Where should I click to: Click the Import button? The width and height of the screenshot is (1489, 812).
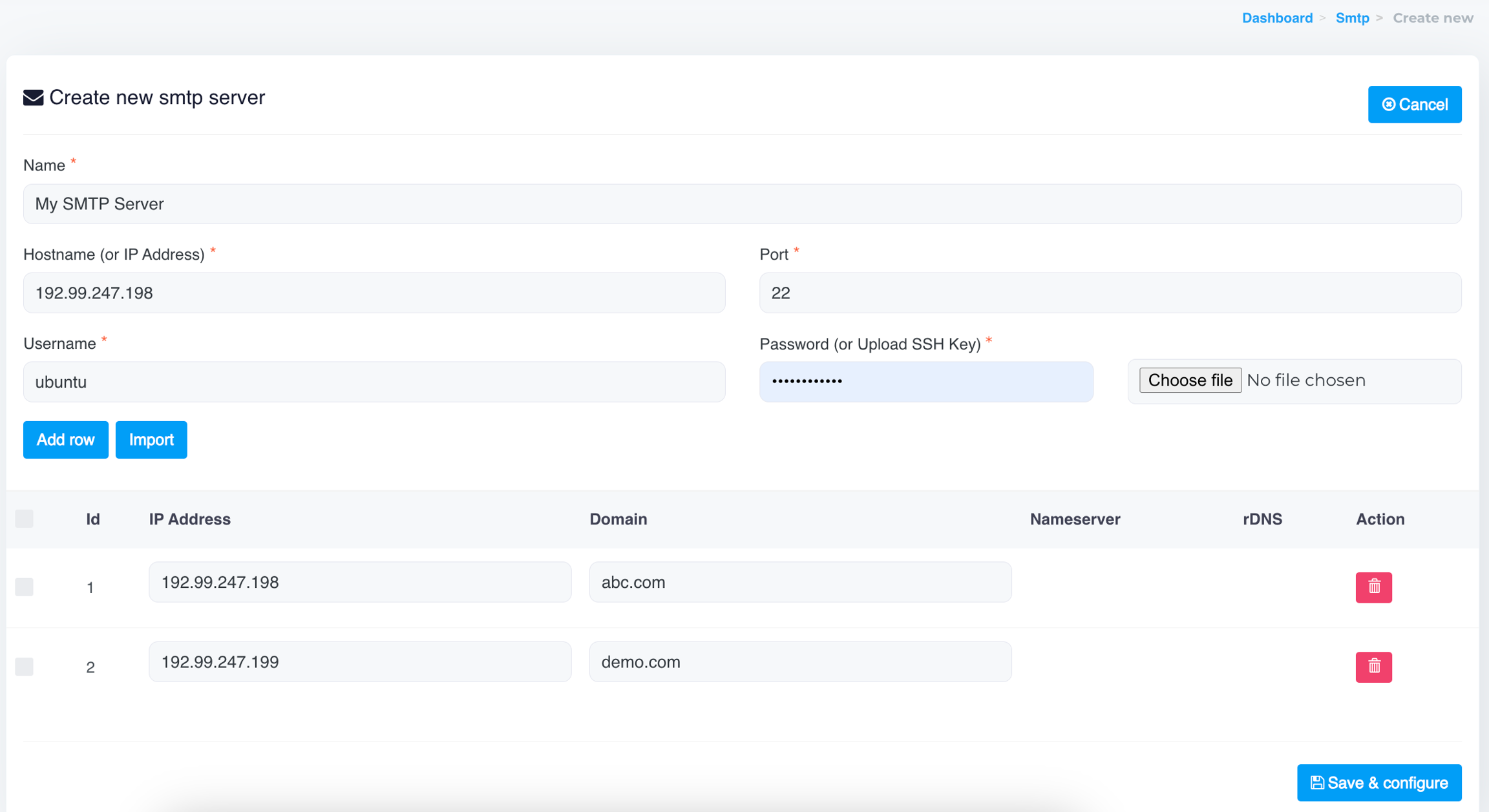151,439
